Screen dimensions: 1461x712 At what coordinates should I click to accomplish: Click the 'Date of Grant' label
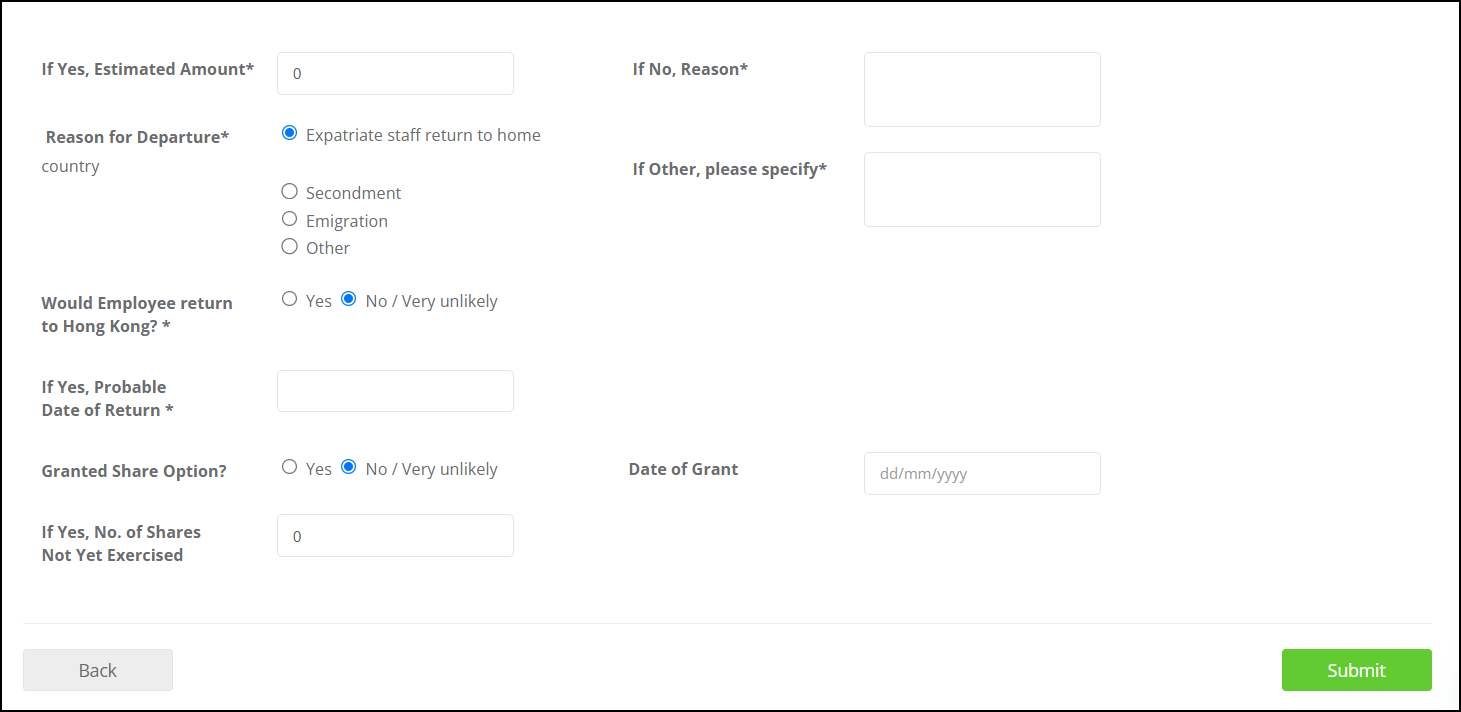(683, 469)
